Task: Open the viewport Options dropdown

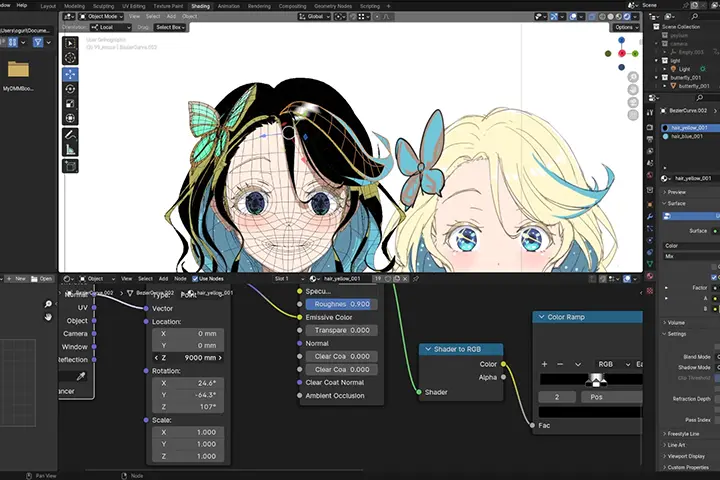Action: [627, 28]
